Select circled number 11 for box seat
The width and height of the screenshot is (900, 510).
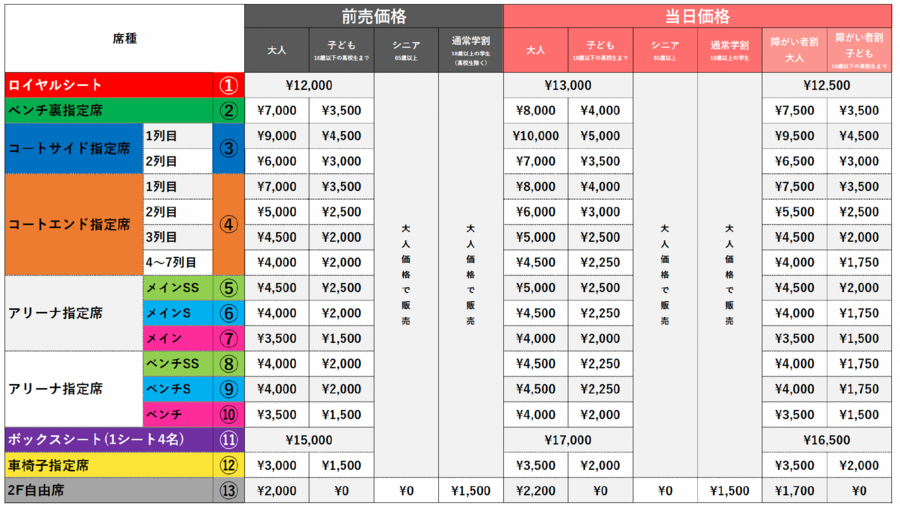click(229, 440)
